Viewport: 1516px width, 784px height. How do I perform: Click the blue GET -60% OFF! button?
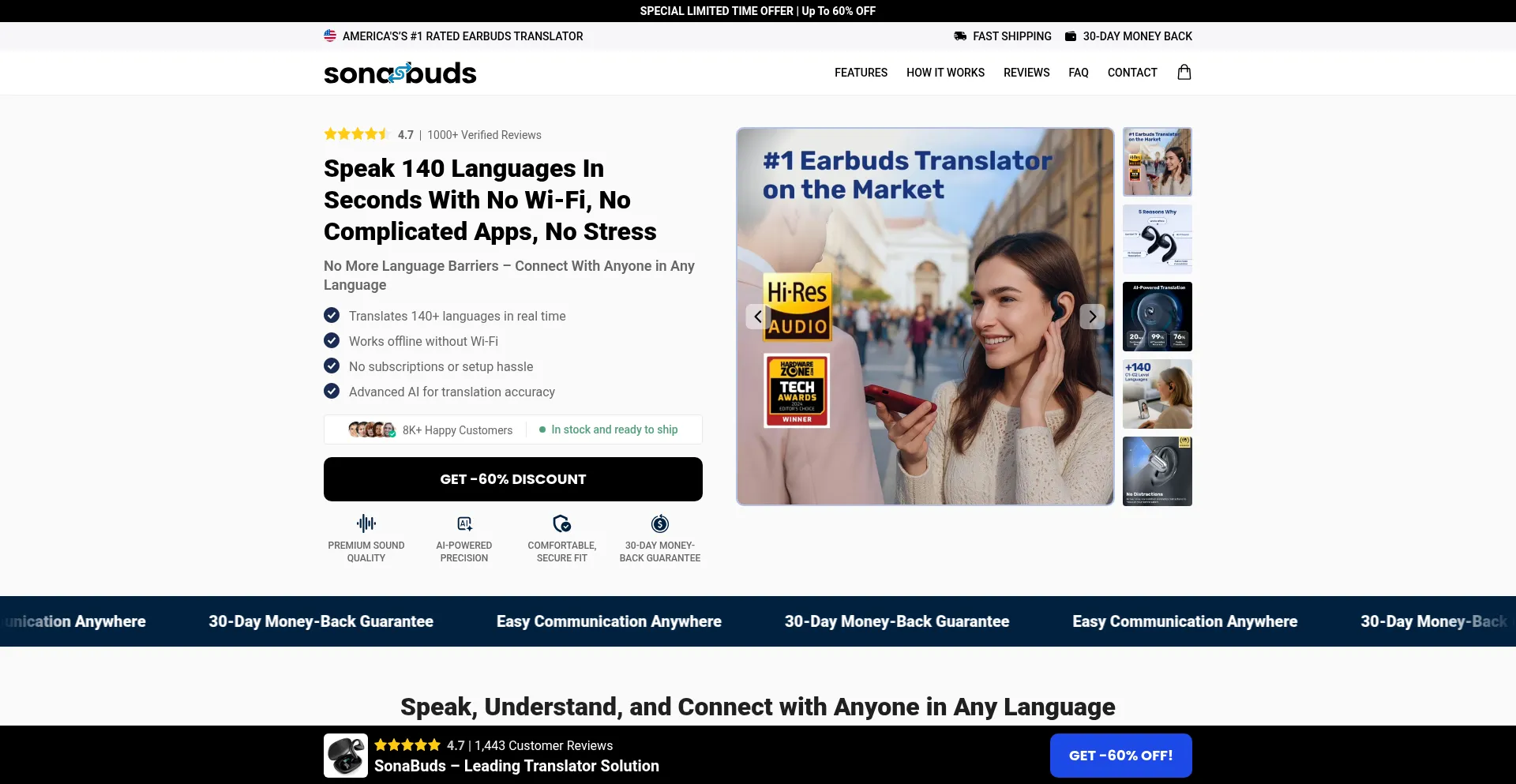pyautogui.click(x=1121, y=756)
